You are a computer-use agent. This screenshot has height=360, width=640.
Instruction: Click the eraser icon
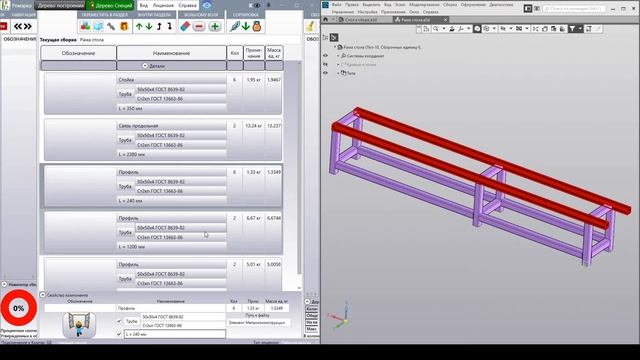(x=185, y=26)
